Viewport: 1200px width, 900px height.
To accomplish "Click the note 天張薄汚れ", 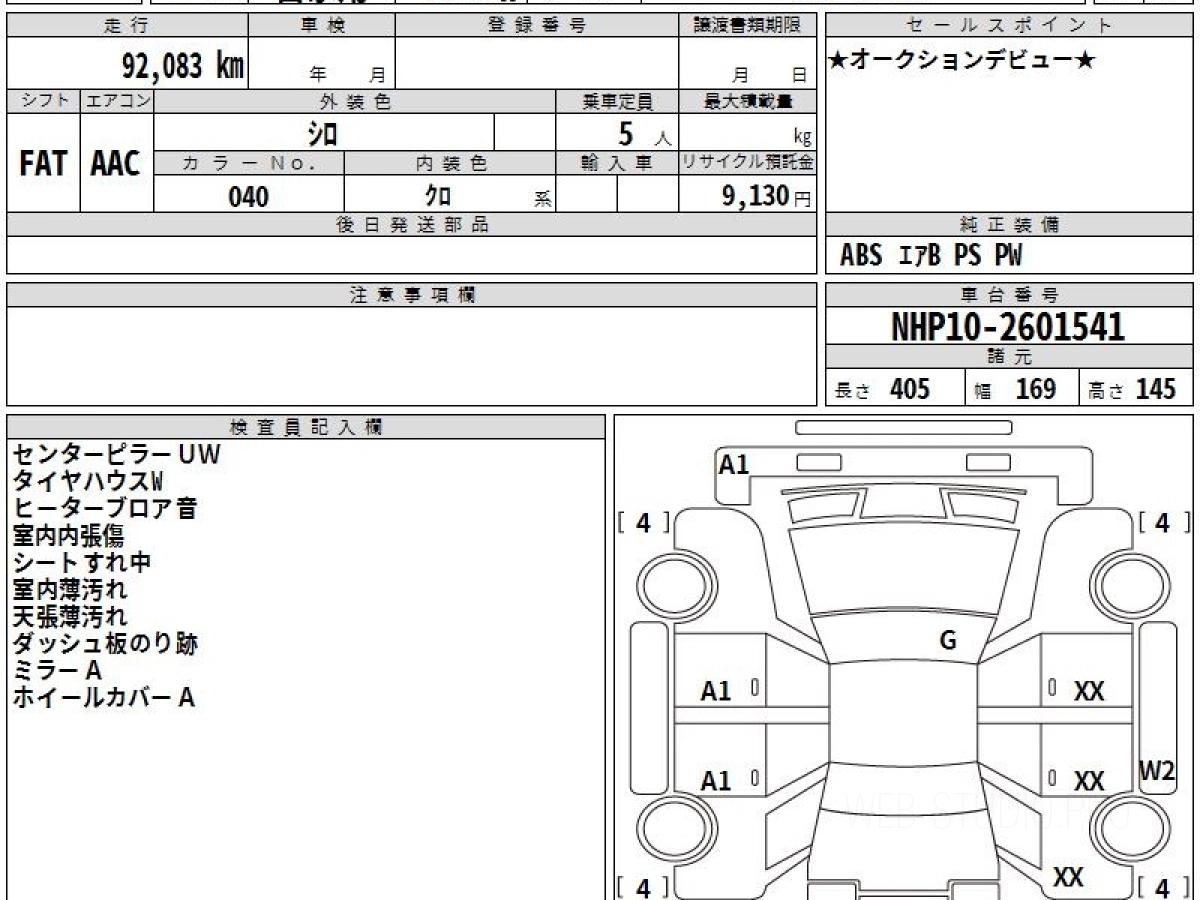I will (x=69, y=617).
